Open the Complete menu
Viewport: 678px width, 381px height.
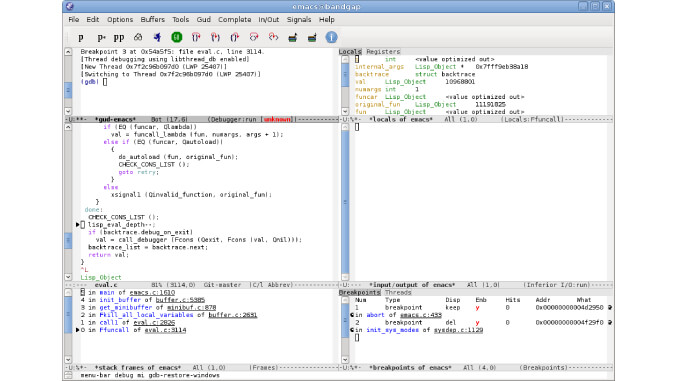tap(234, 19)
